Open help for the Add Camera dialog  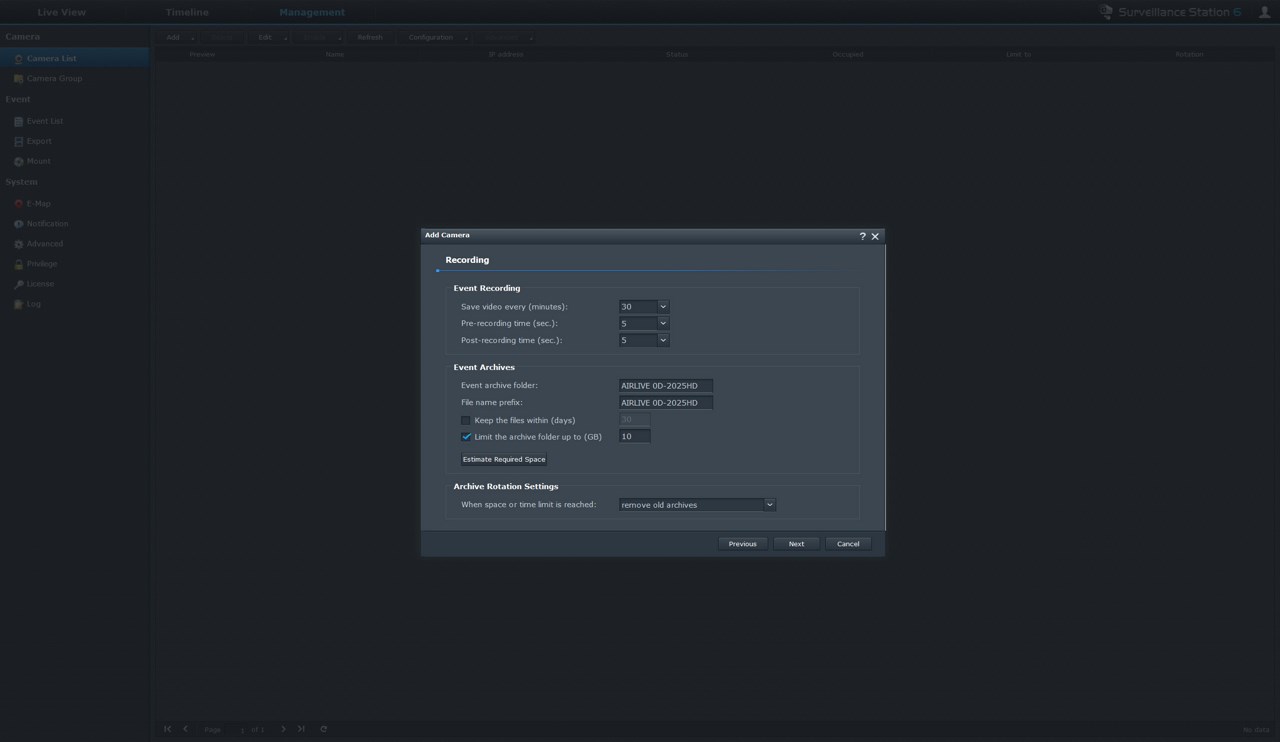point(862,236)
